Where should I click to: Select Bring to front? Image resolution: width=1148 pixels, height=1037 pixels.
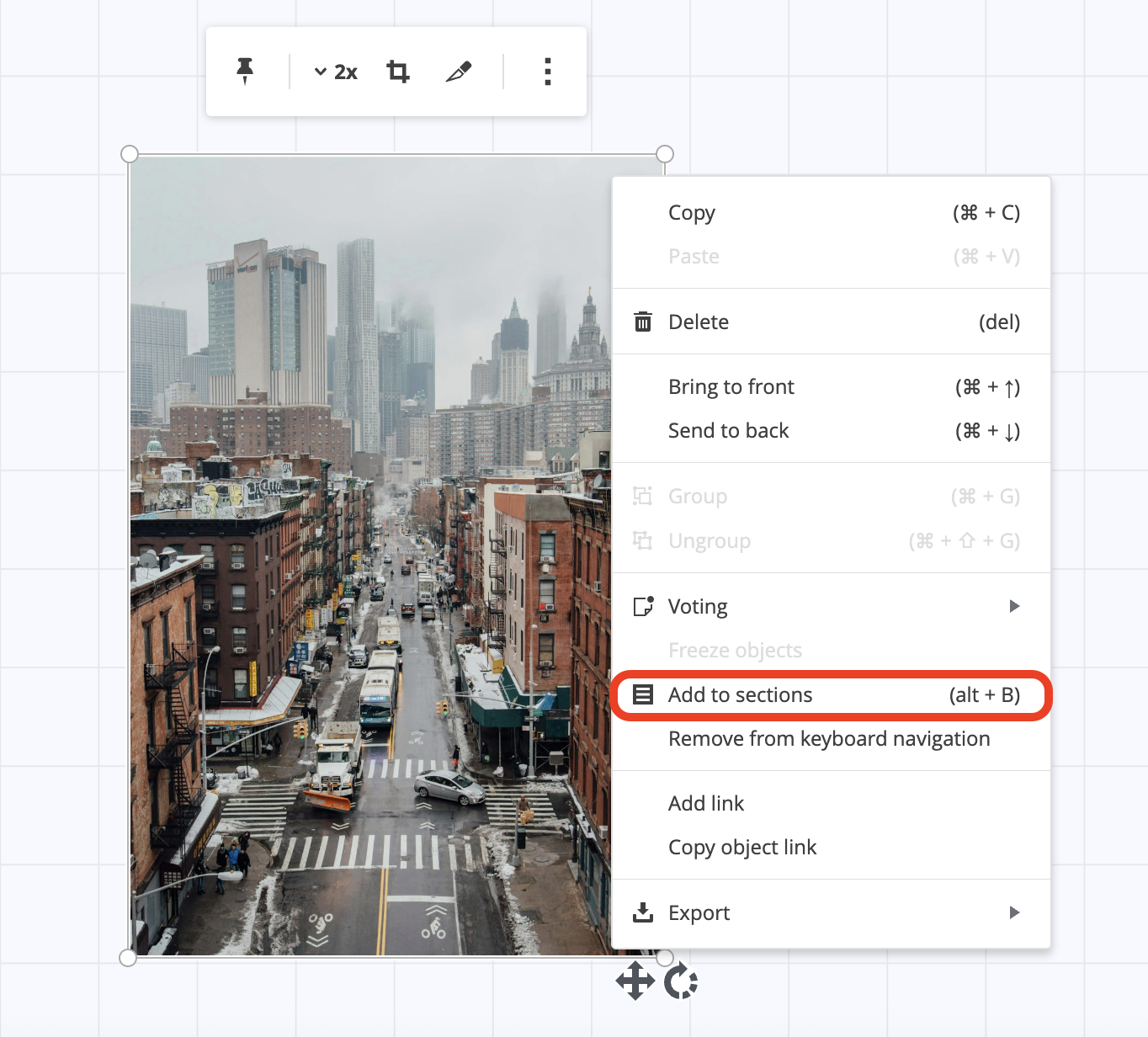pyautogui.click(x=731, y=386)
